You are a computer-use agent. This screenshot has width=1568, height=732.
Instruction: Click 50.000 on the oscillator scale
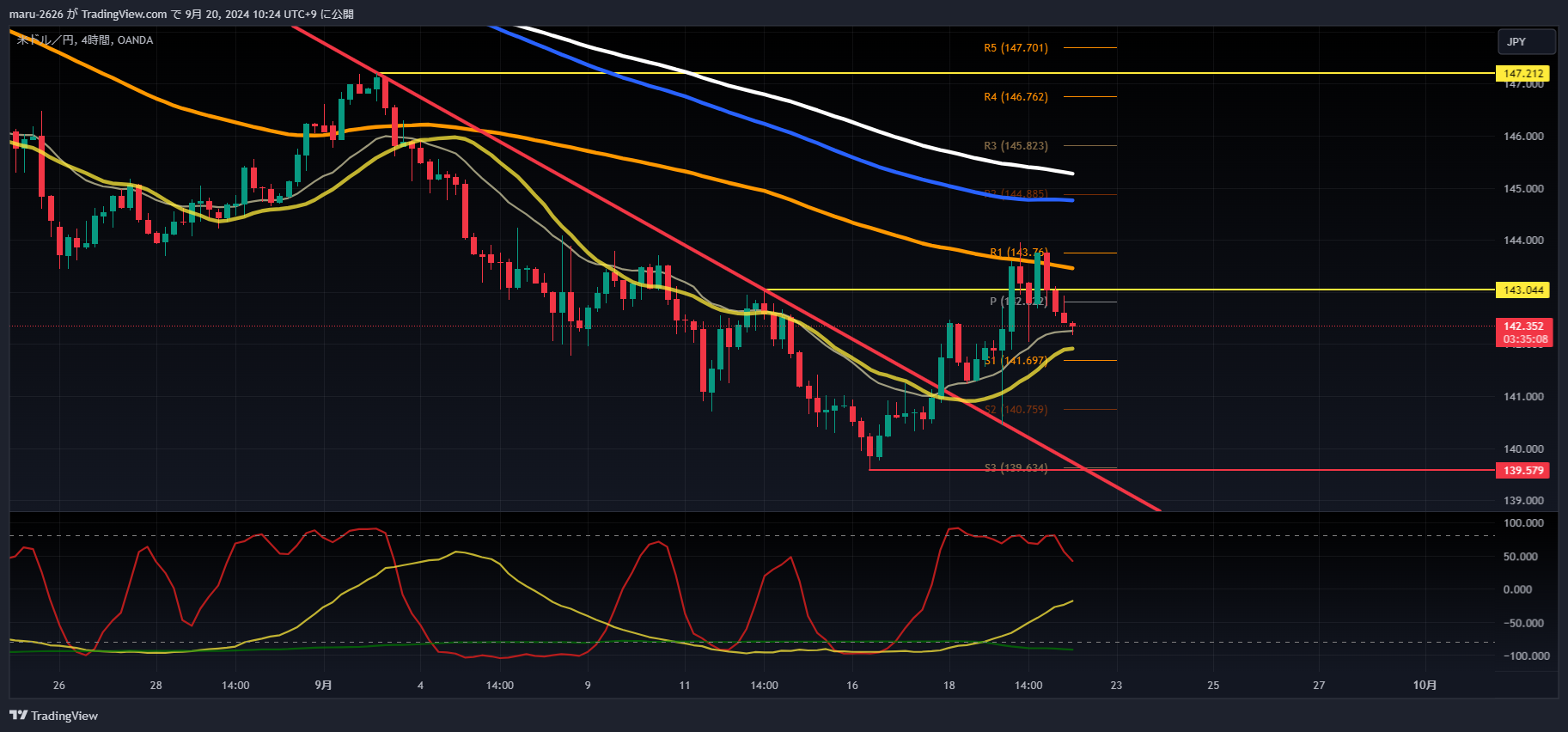click(x=1521, y=557)
